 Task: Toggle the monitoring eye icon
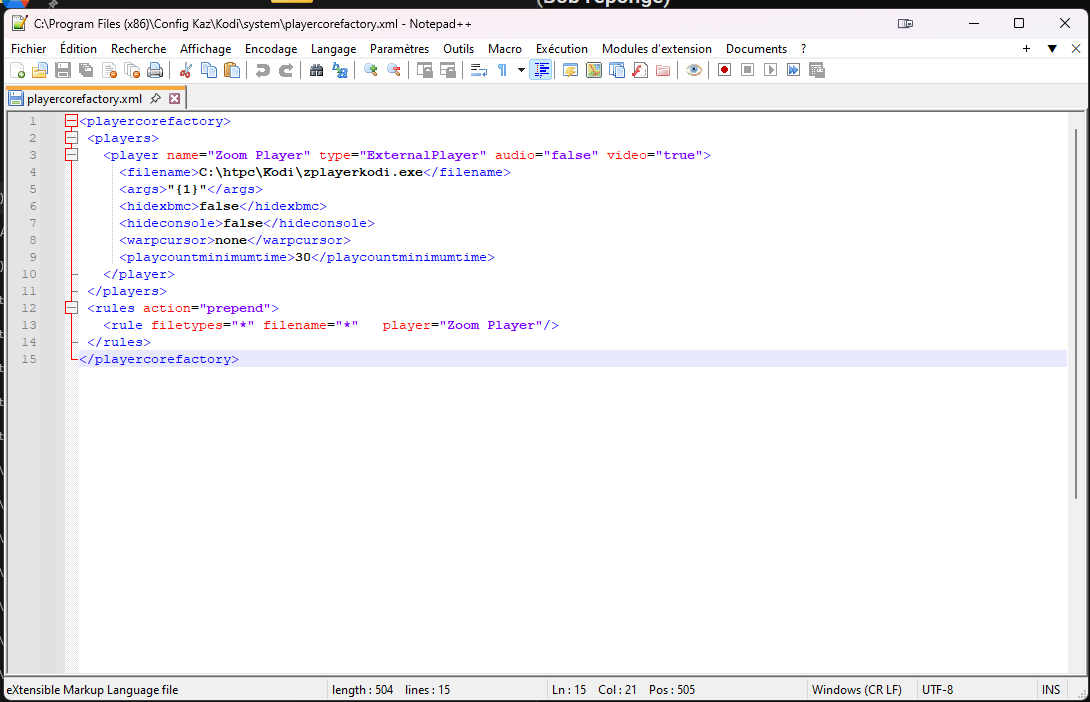click(x=693, y=70)
